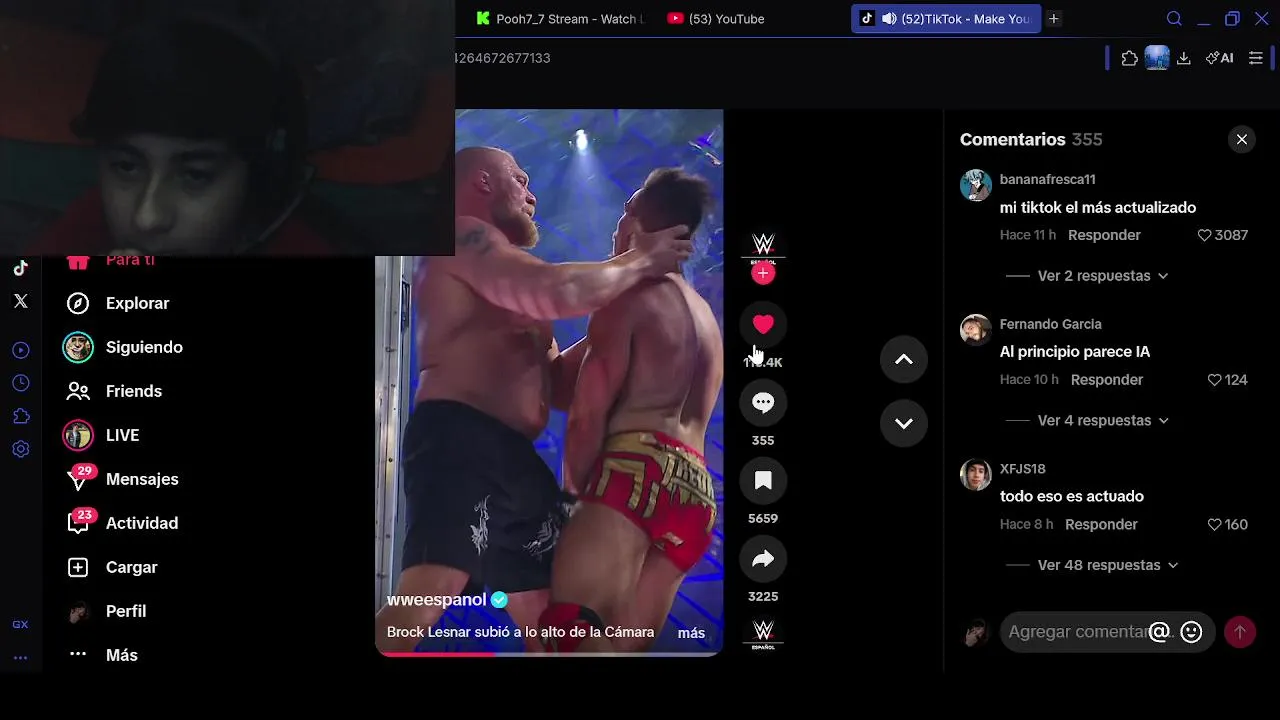Select the TikTok browser tab
1280x720 pixels.
pyautogui.click(x=946, y=19)
